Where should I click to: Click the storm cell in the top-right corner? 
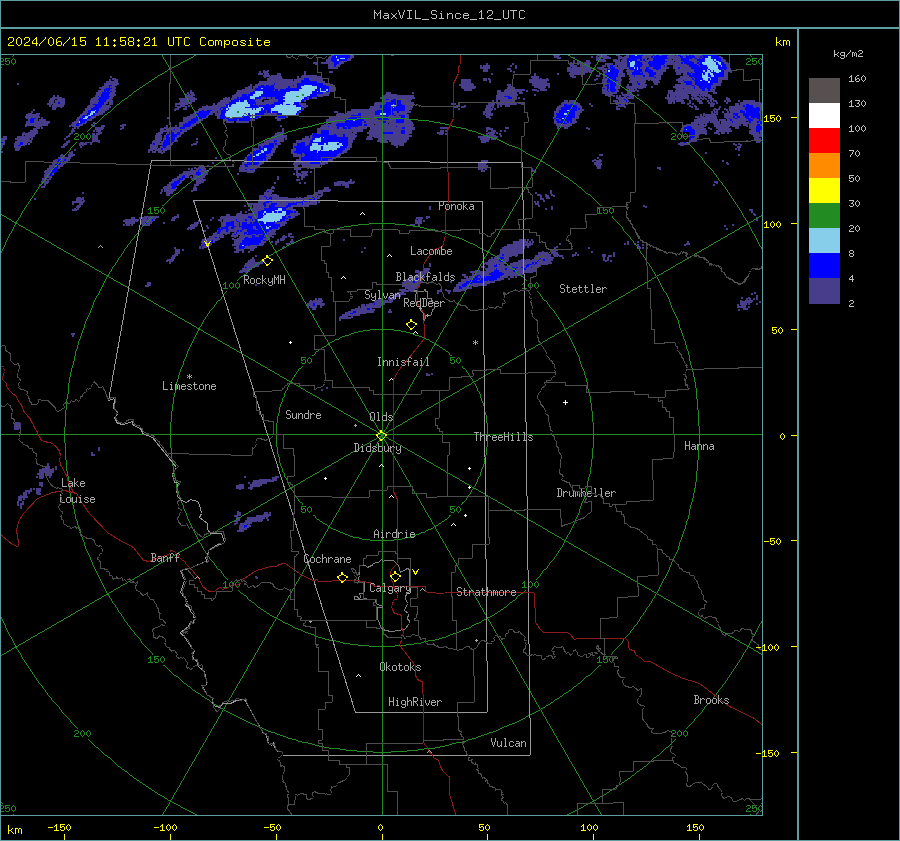point(711,69)
